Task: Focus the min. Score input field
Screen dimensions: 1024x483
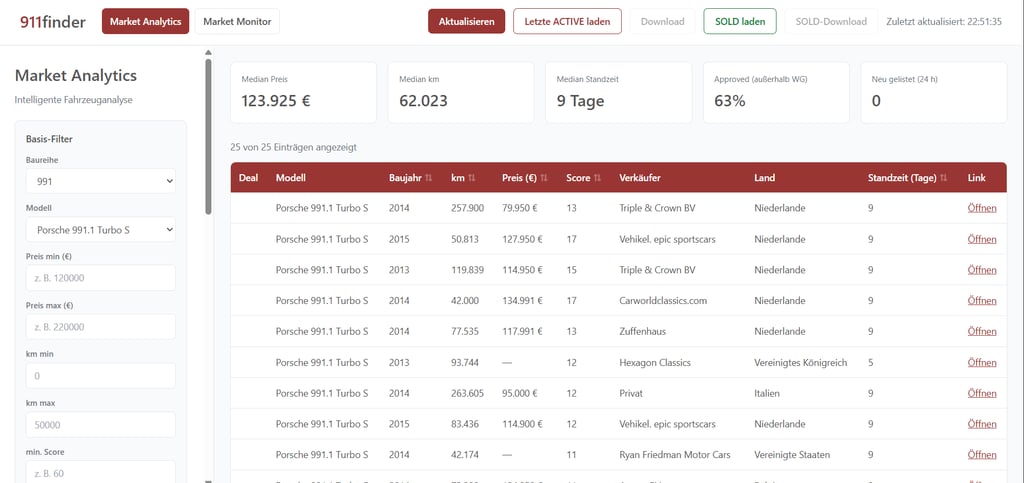Action: pyautogui.click(x=101, y=472)
